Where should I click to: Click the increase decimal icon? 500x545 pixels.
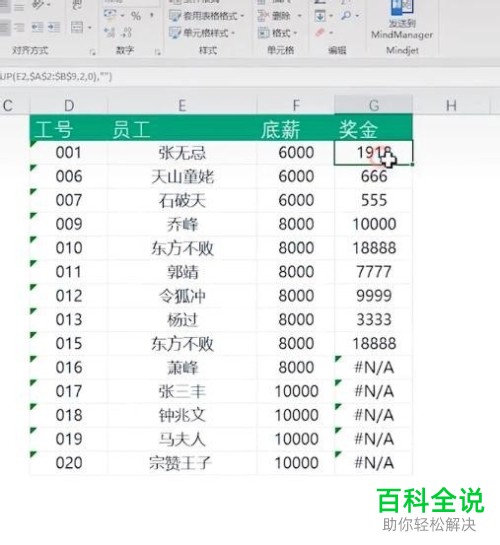[110, 32]
